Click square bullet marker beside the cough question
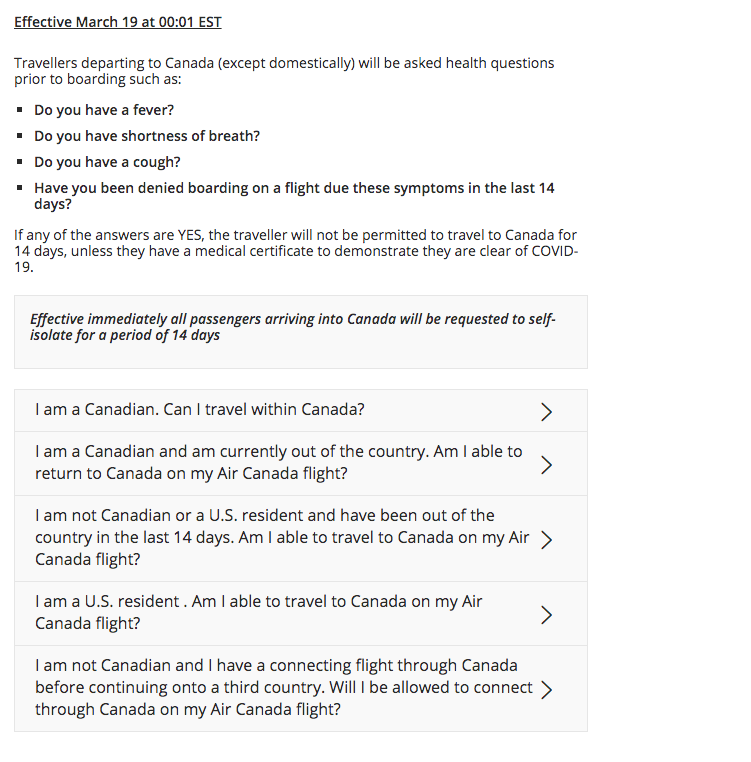 (x=19, y=162)
